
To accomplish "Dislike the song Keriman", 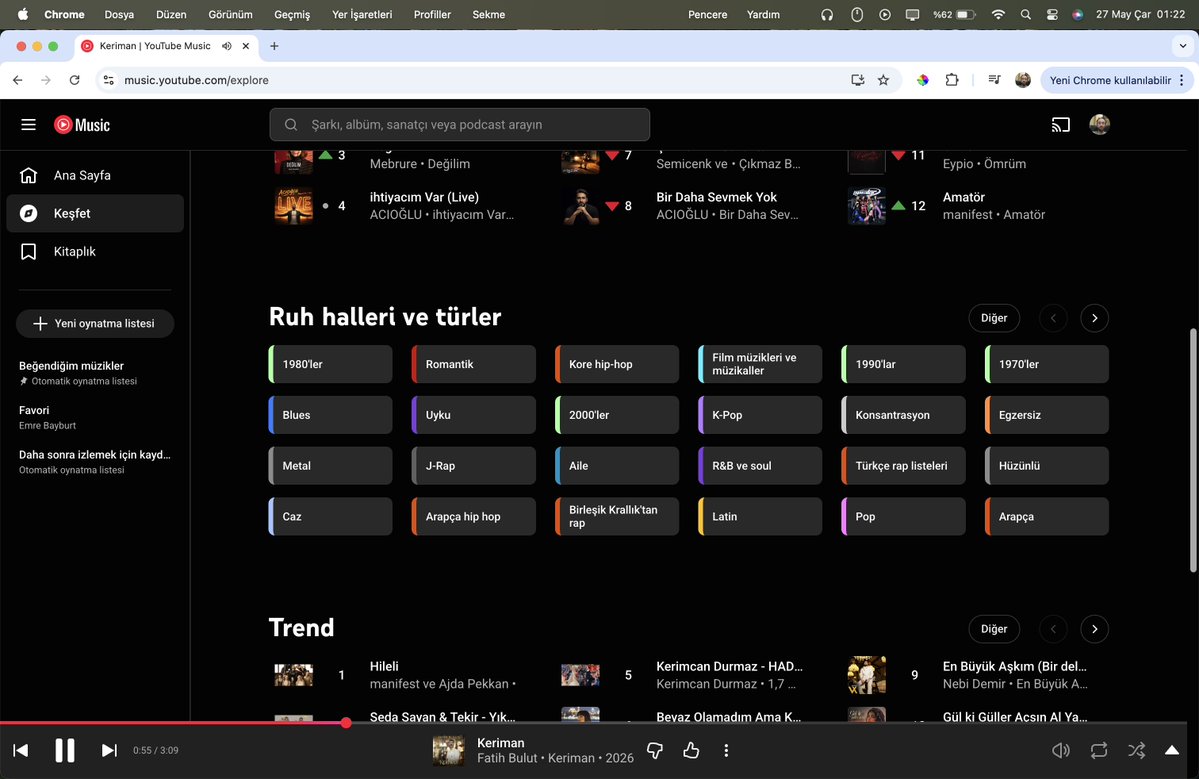I will [655, 751].
